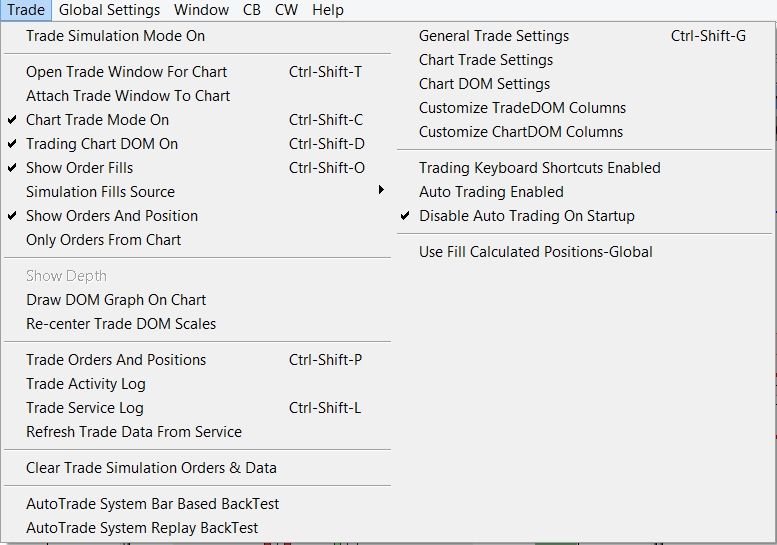Image resolution: width=777 pixels, height=545 pixels.
Task: Open Chart DOM Settings
Action: coord(484,84)
